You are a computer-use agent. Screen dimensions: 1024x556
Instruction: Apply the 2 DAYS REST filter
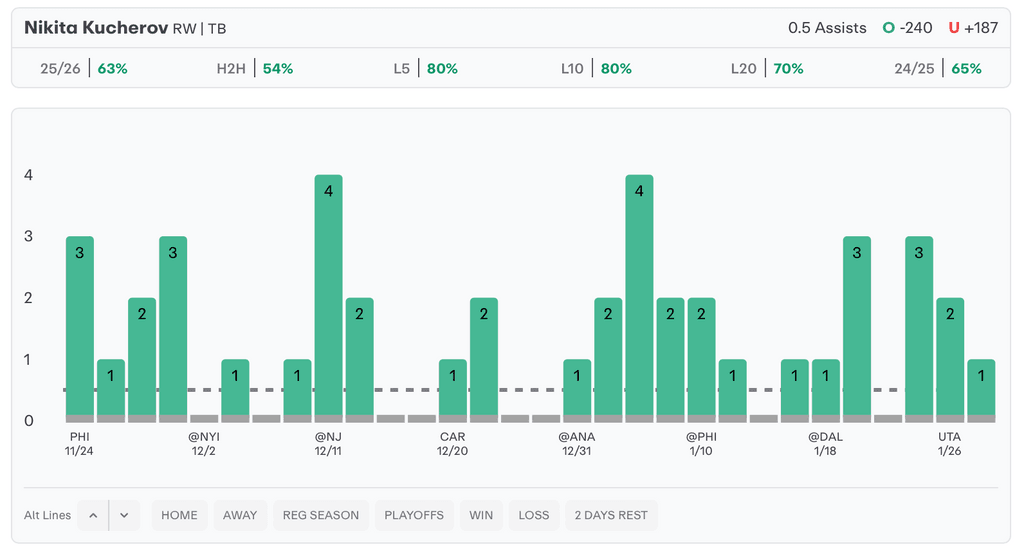pyautogui.click(x=611, y=515)
